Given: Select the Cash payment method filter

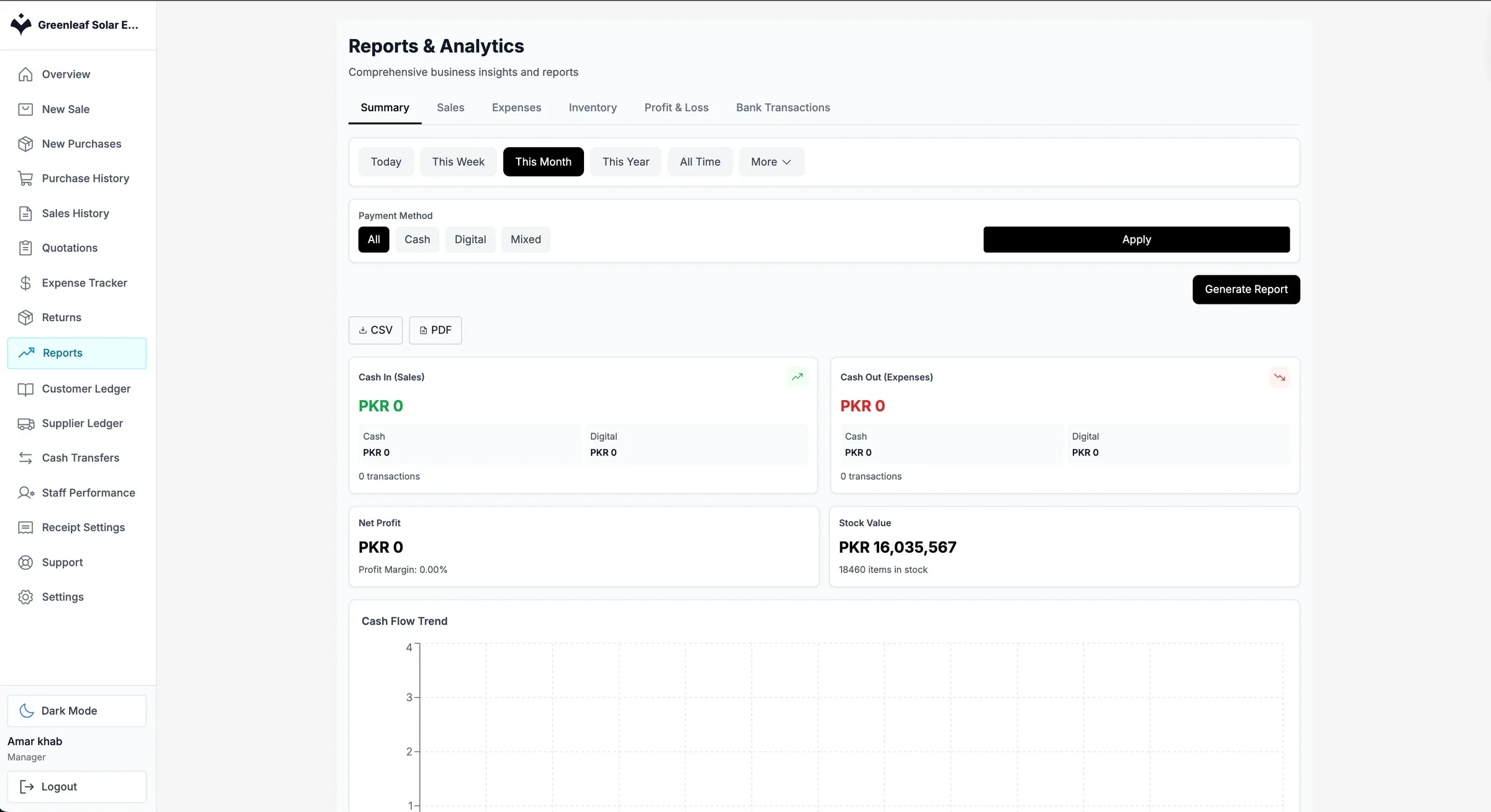Looking at the screenshot, I should [x=417, y=240].
